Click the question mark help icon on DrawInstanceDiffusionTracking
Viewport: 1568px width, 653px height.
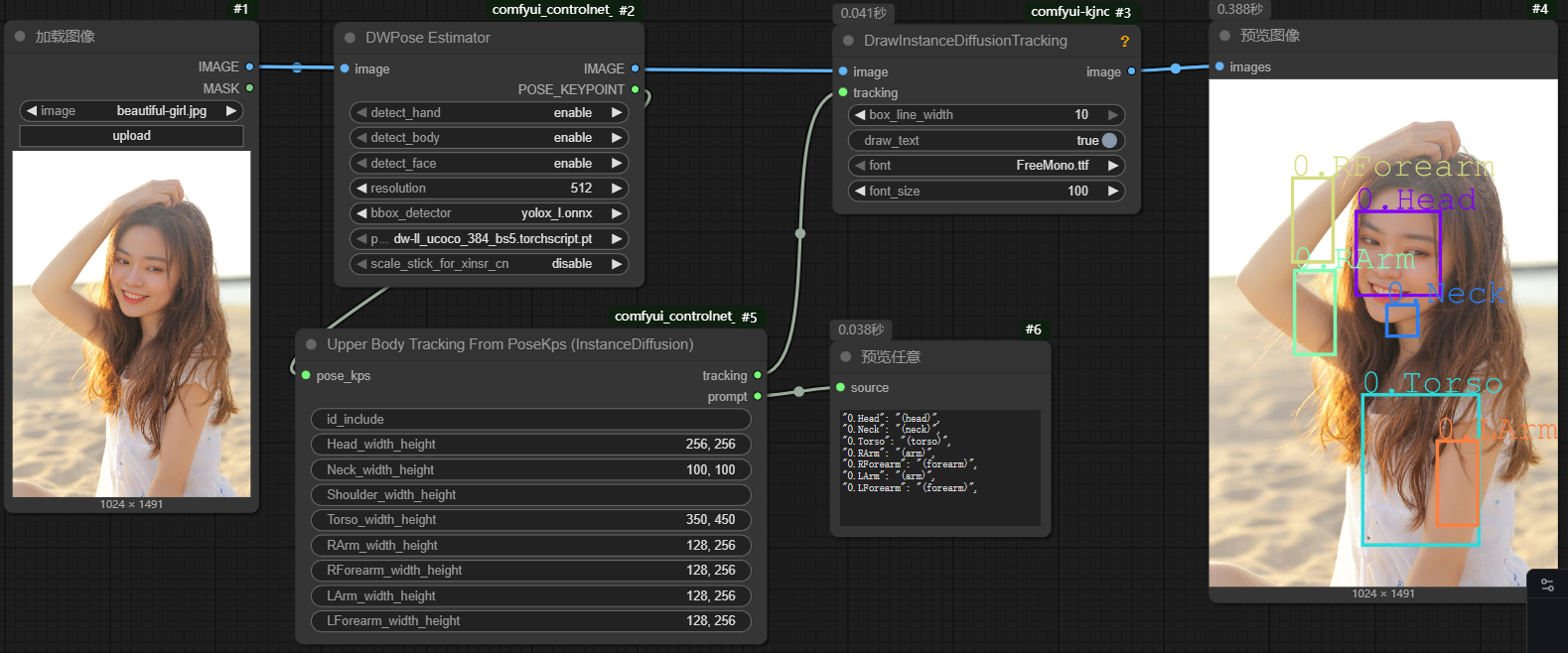tap(1124, 42)
